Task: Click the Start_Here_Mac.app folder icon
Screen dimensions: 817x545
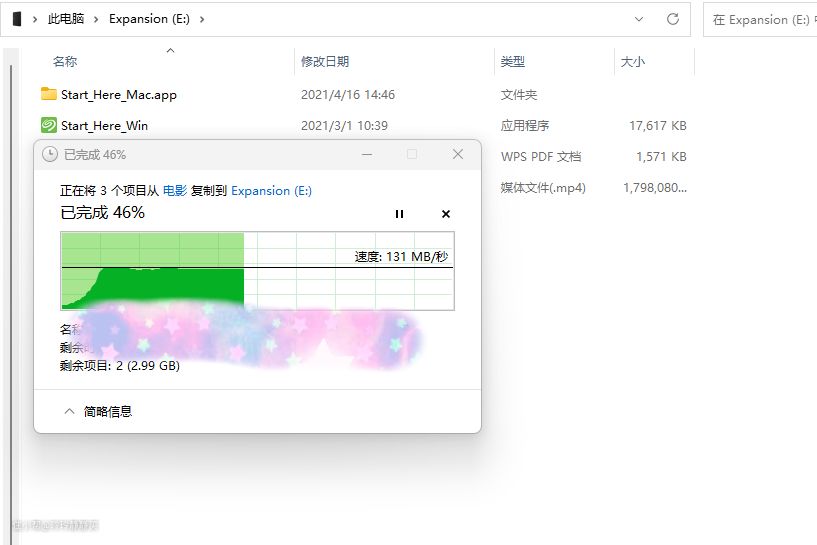Action: (49, 95)
